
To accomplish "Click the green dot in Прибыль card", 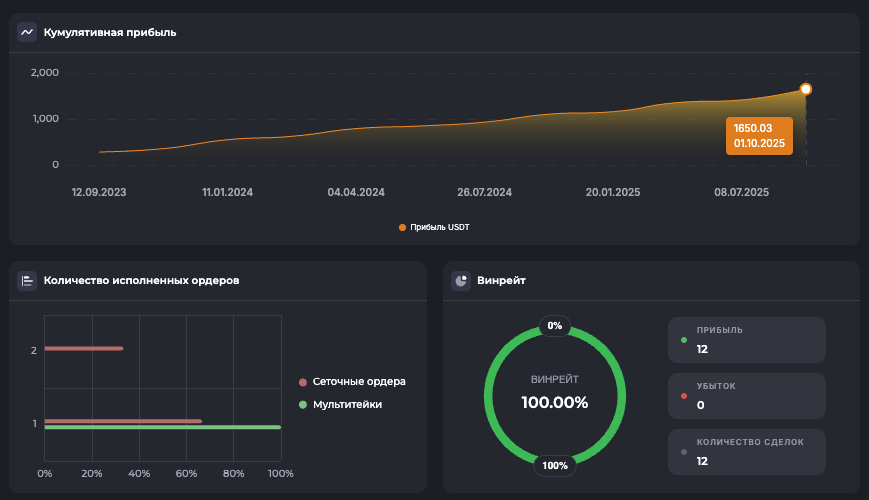I will point(684,340).
